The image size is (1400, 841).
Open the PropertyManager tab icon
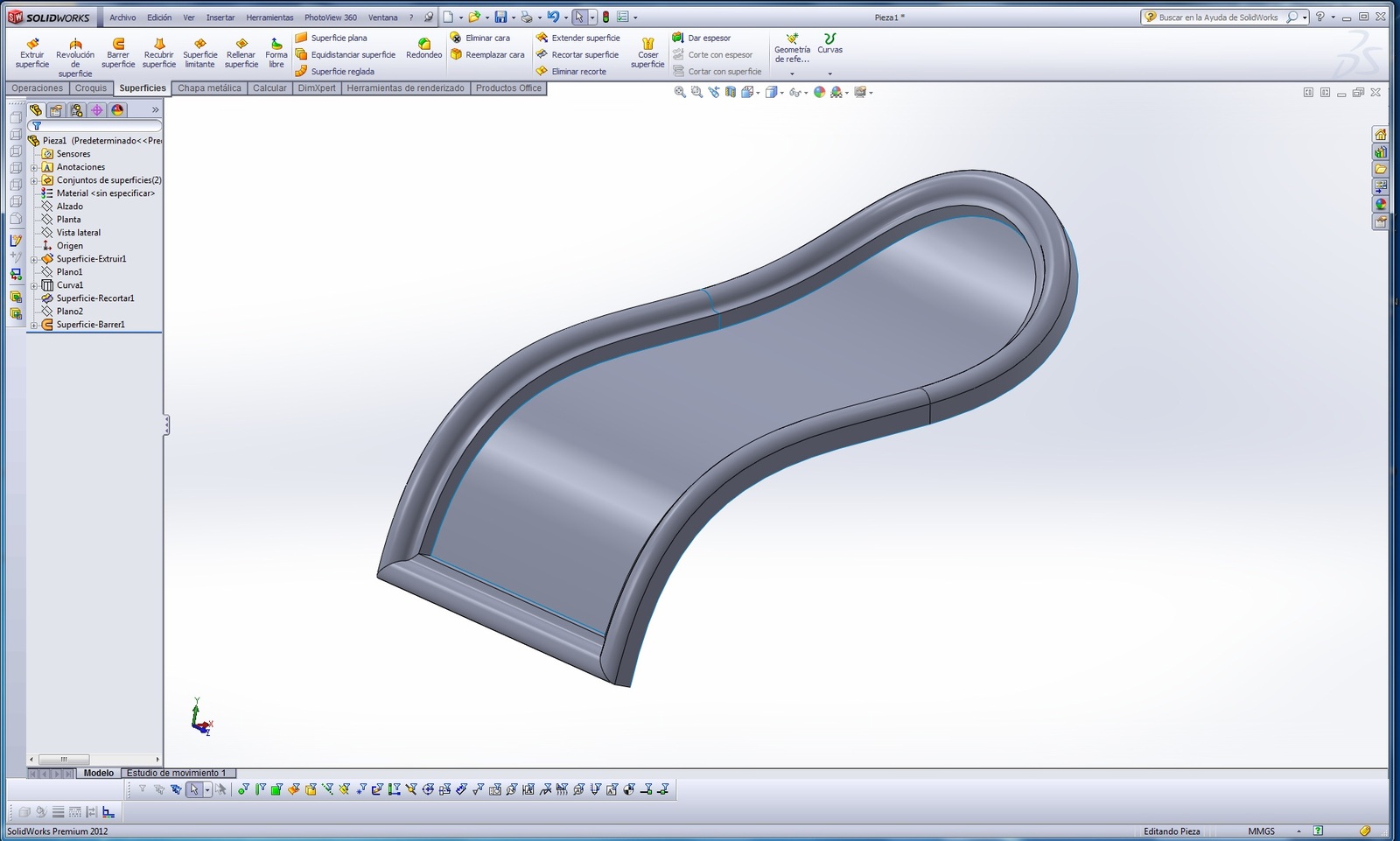(x=56, y=110)
